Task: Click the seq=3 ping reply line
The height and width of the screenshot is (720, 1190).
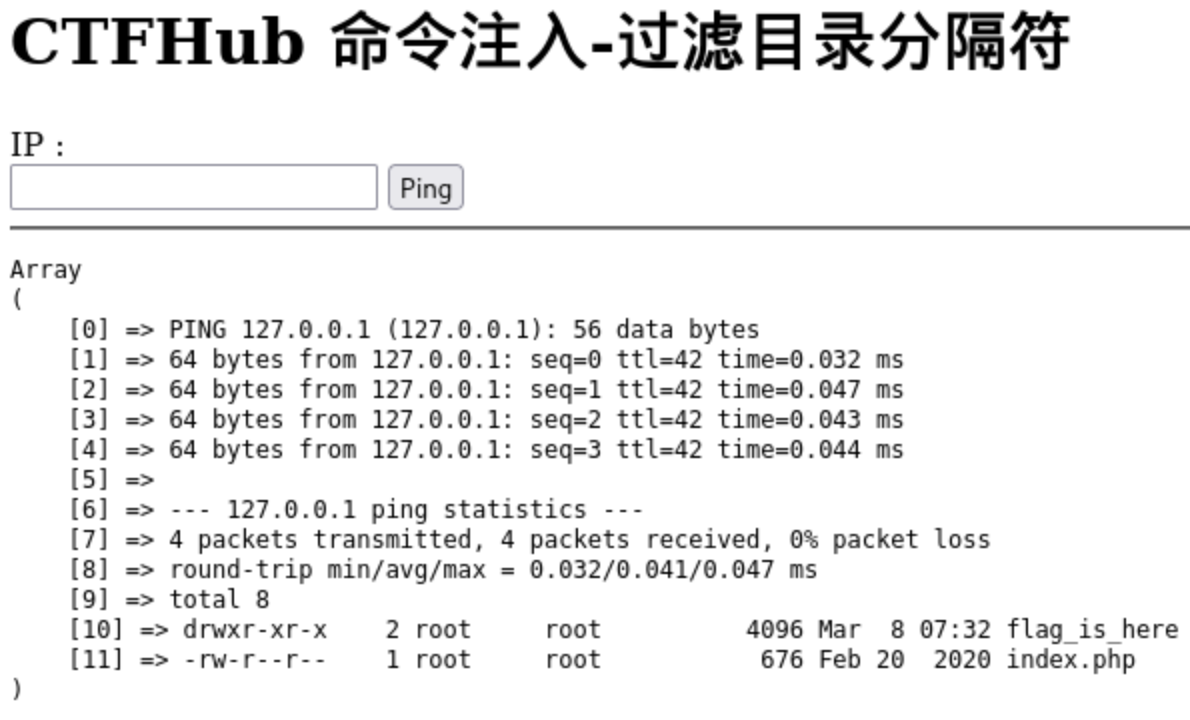Action: [535, 450]
